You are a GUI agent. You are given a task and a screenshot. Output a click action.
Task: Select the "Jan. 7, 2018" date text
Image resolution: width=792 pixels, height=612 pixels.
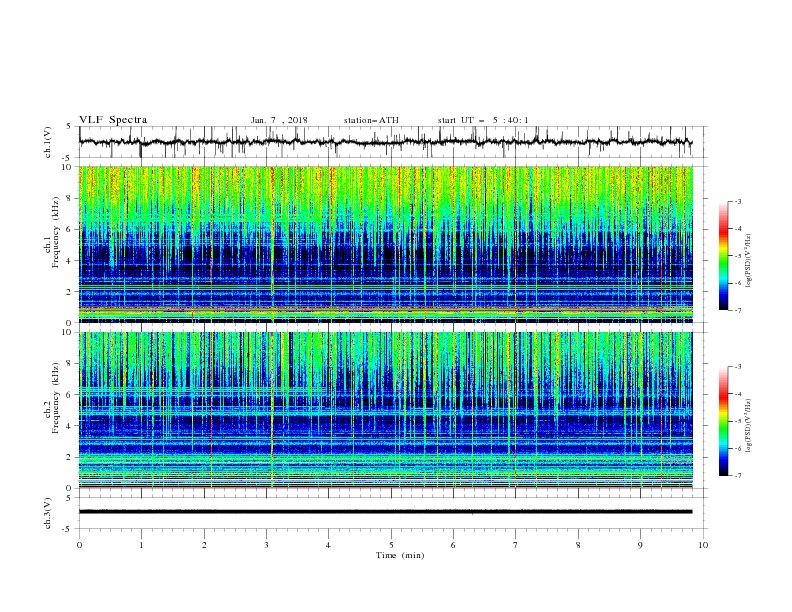[x=279, y=120]
